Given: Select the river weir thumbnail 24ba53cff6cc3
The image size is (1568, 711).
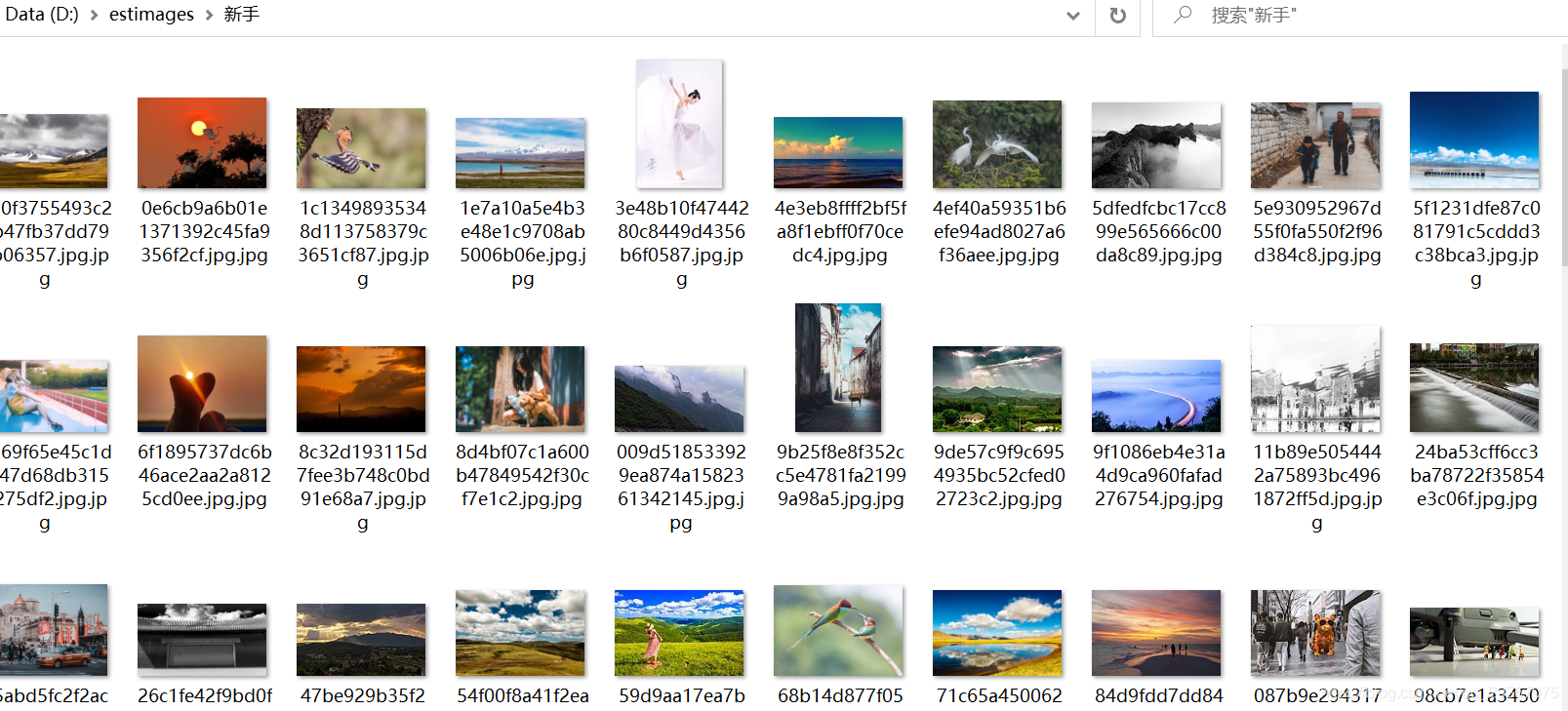Looking at the screenshot, I should (x=1474, y=387).
